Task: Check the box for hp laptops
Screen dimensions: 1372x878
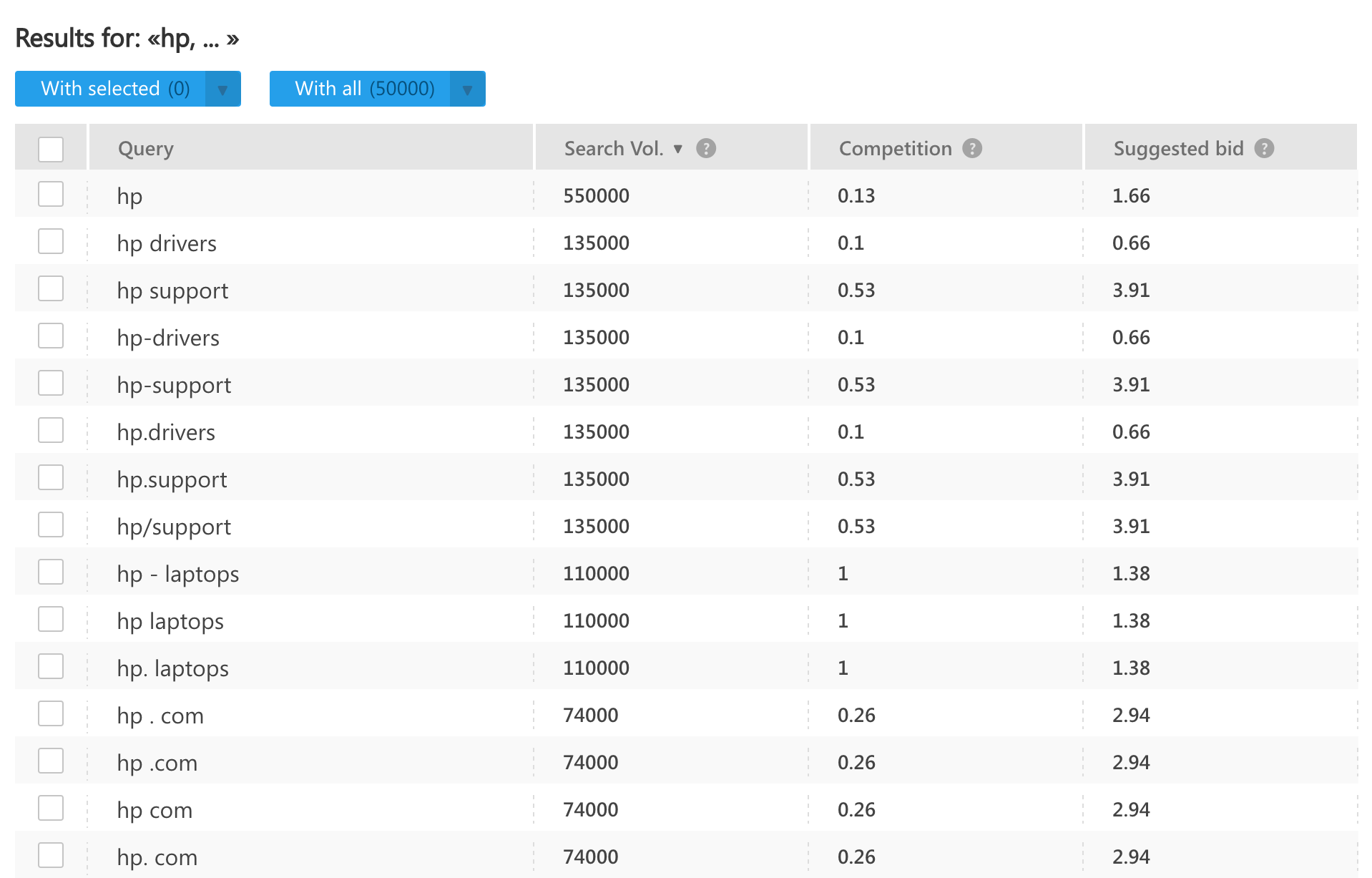Action: pyautogui.click(x=51, y=619)
